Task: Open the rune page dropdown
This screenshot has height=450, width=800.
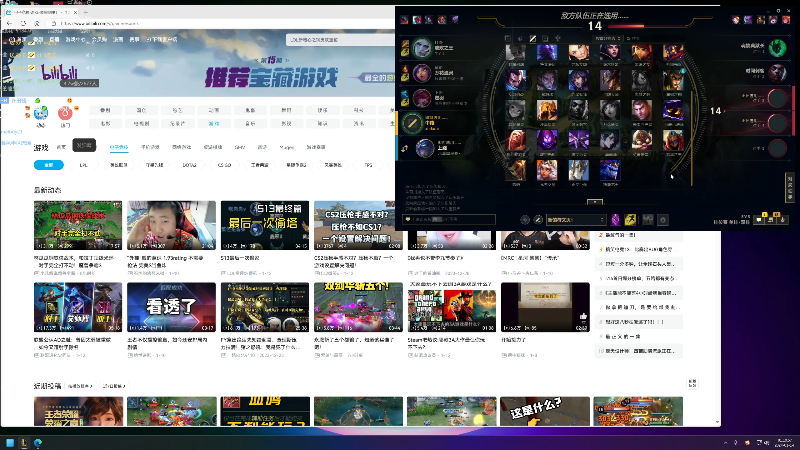Action: (x=576, y=220)
